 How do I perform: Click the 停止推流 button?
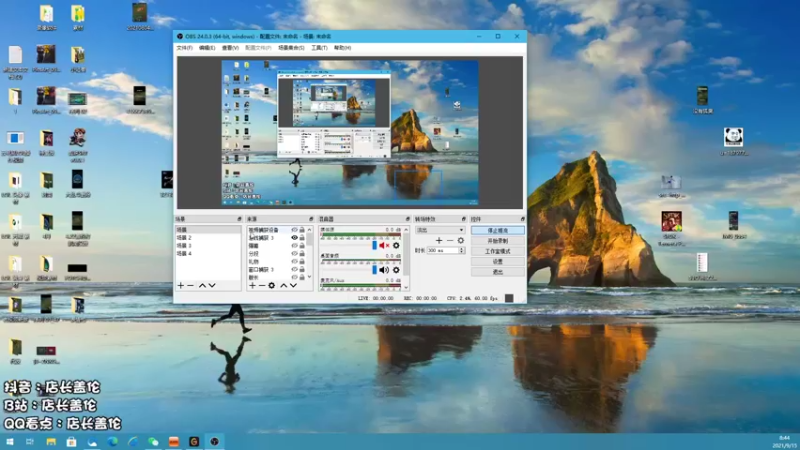click(x=497, y=231)
